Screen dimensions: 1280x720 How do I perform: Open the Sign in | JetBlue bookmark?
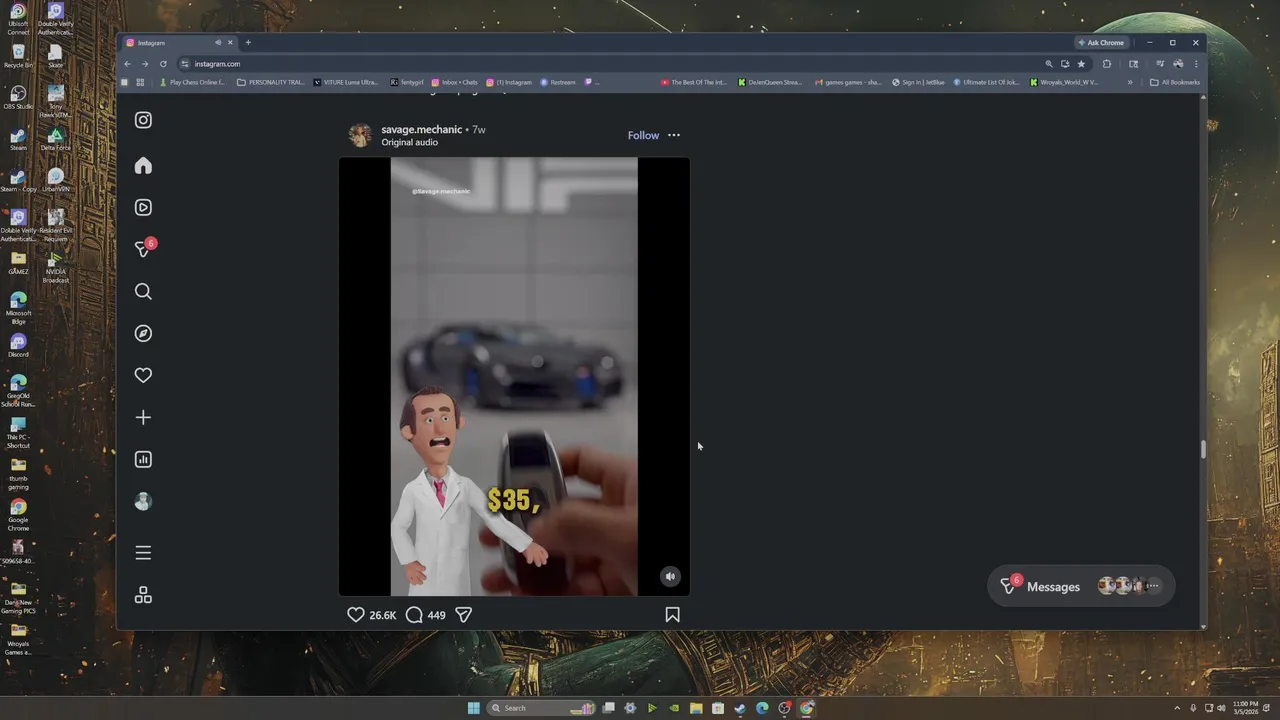coord(918,83)
